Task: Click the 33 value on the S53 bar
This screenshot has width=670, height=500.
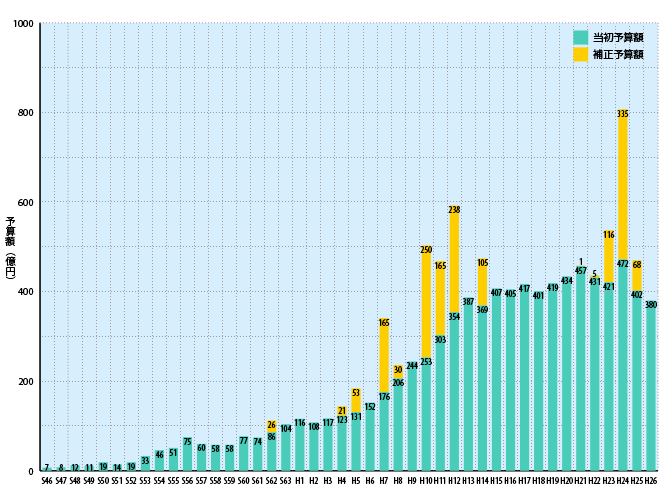Action: (145, 460)
